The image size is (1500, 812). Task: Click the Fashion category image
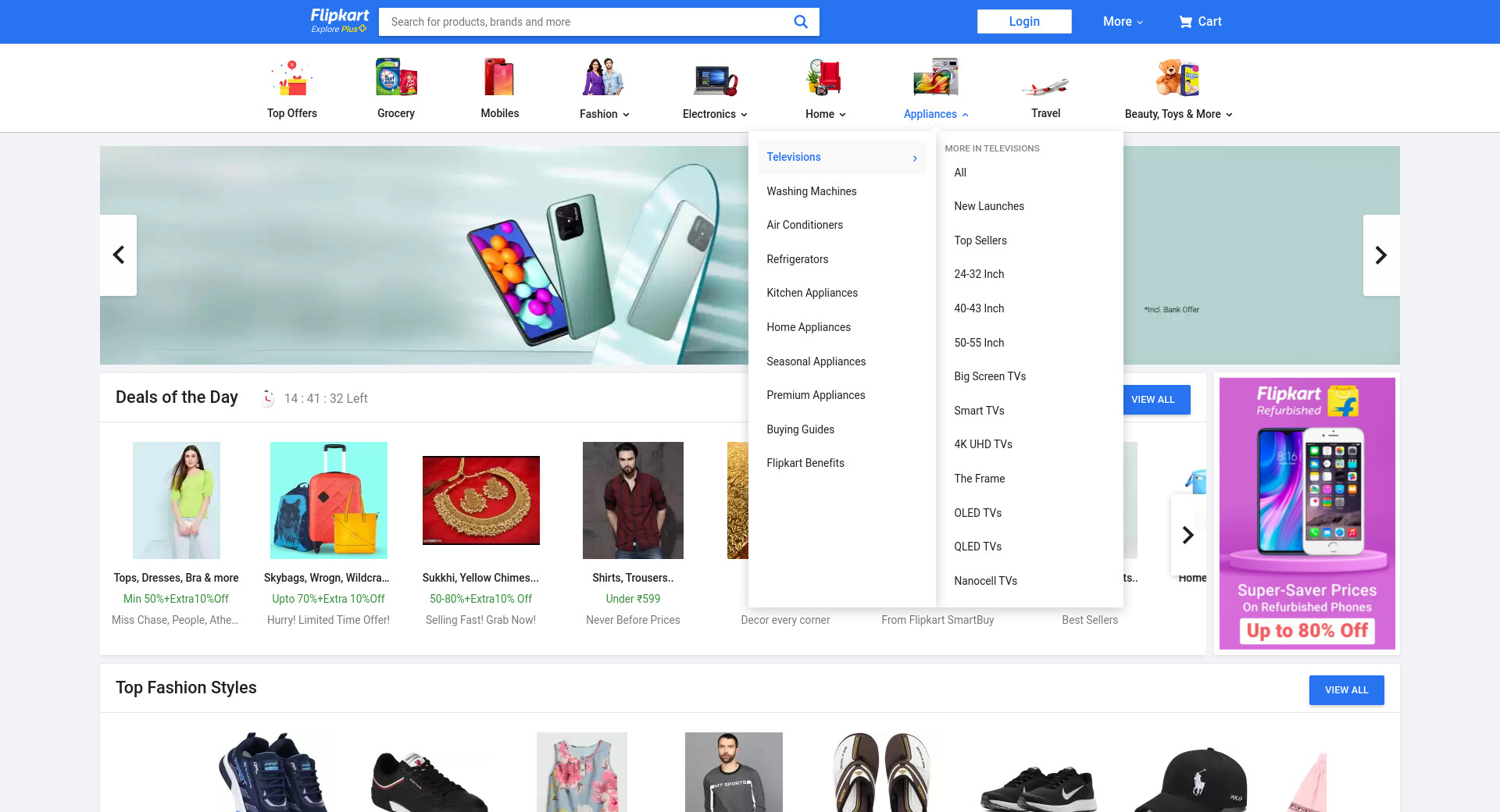pyautogui.click(x=604, y=77)
